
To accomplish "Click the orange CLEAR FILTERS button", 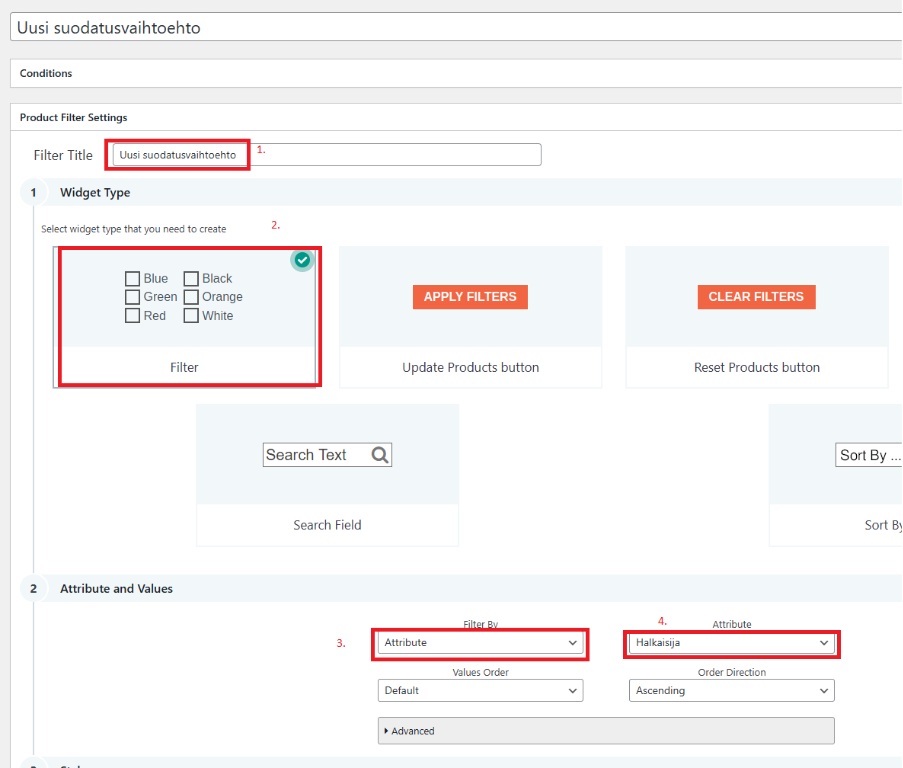I will pyautogui.click(x=756, y=297).
